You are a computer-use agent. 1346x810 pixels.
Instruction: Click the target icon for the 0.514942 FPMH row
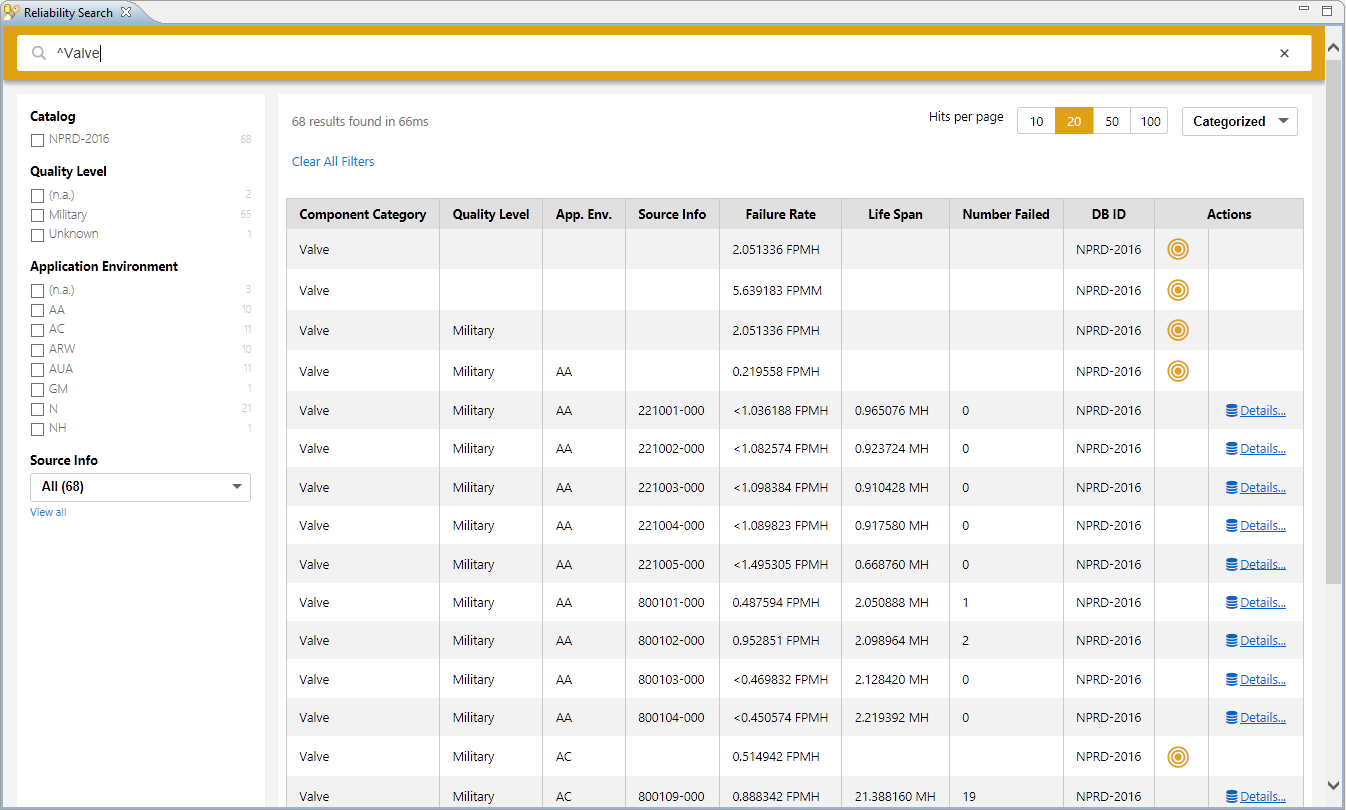[x=1178, y=757]
